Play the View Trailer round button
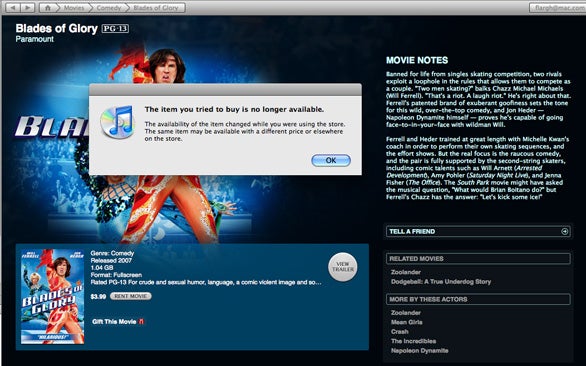The height and width of the screenshot is (366, 586). 343,267
